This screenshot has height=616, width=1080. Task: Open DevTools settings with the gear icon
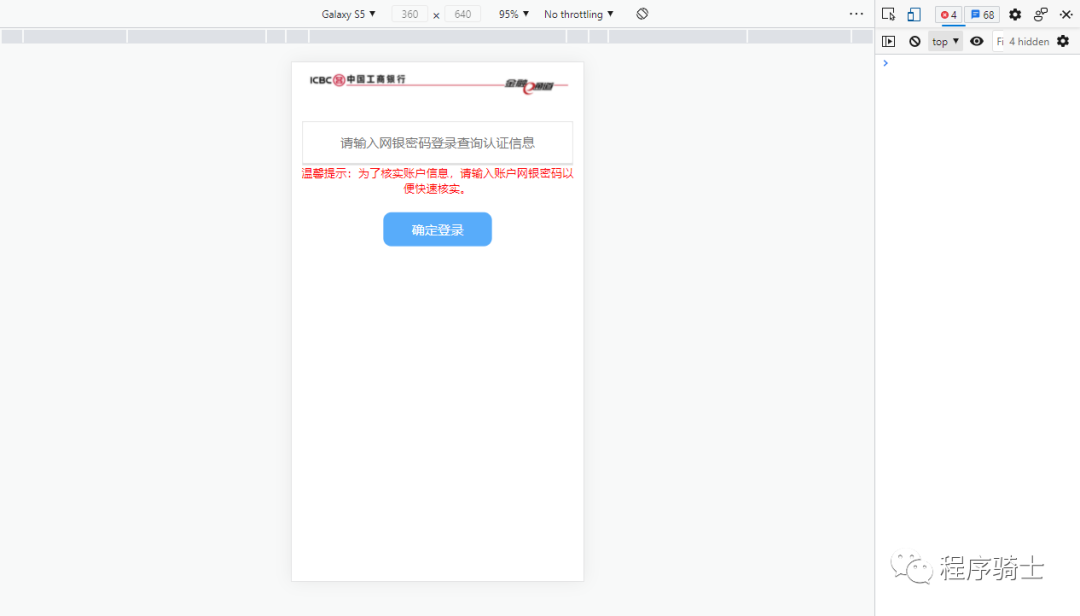click(1014, 14)
